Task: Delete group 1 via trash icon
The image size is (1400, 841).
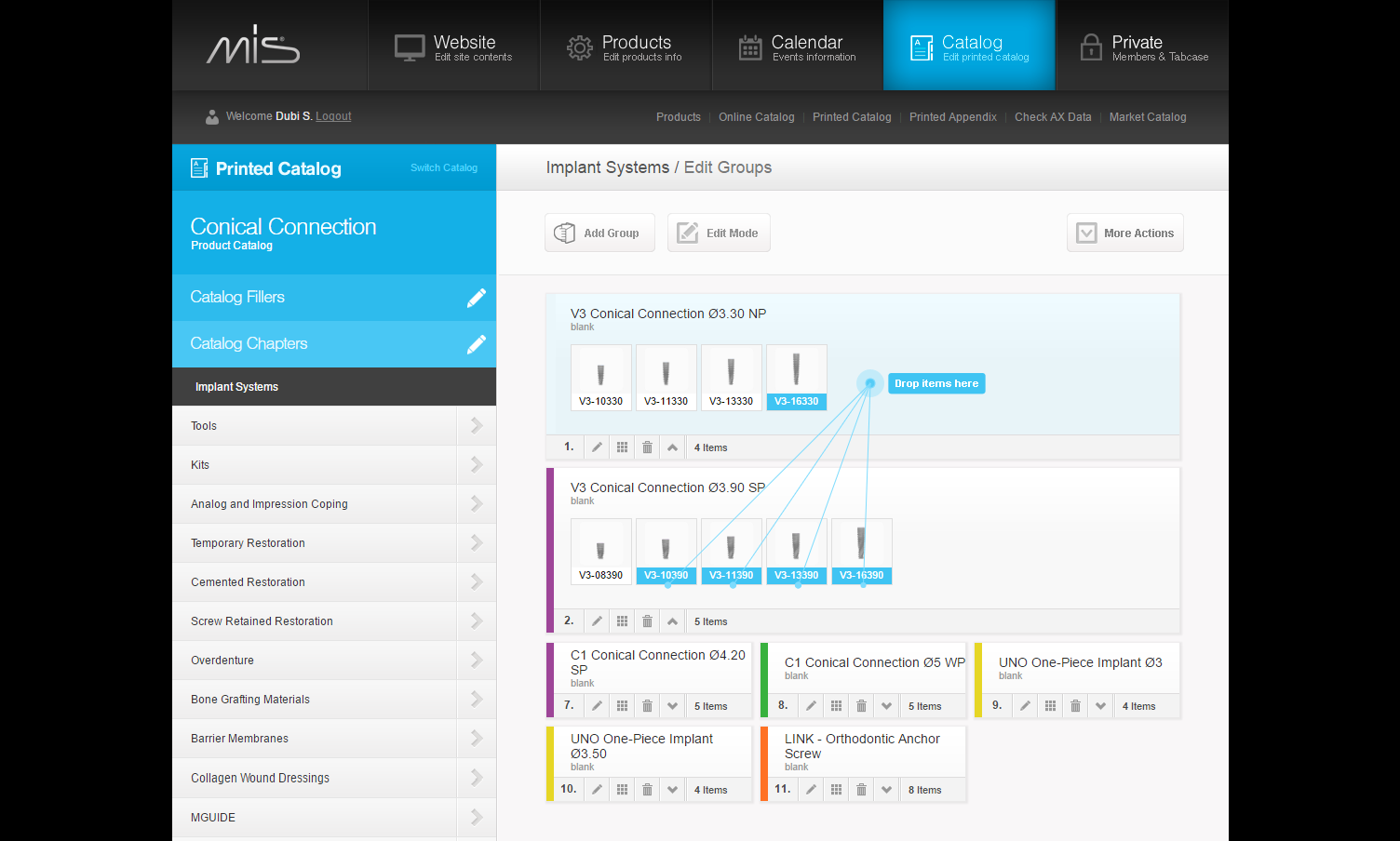Action: pyautogui.click(x=648, y=447)
